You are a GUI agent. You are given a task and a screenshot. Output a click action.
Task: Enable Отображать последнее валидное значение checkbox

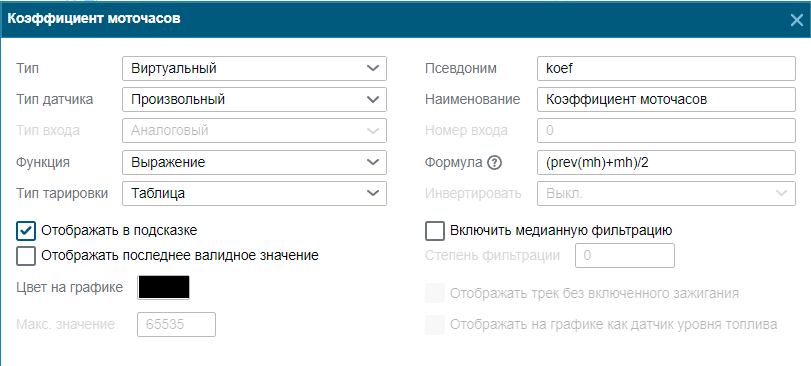coord(26,256)
